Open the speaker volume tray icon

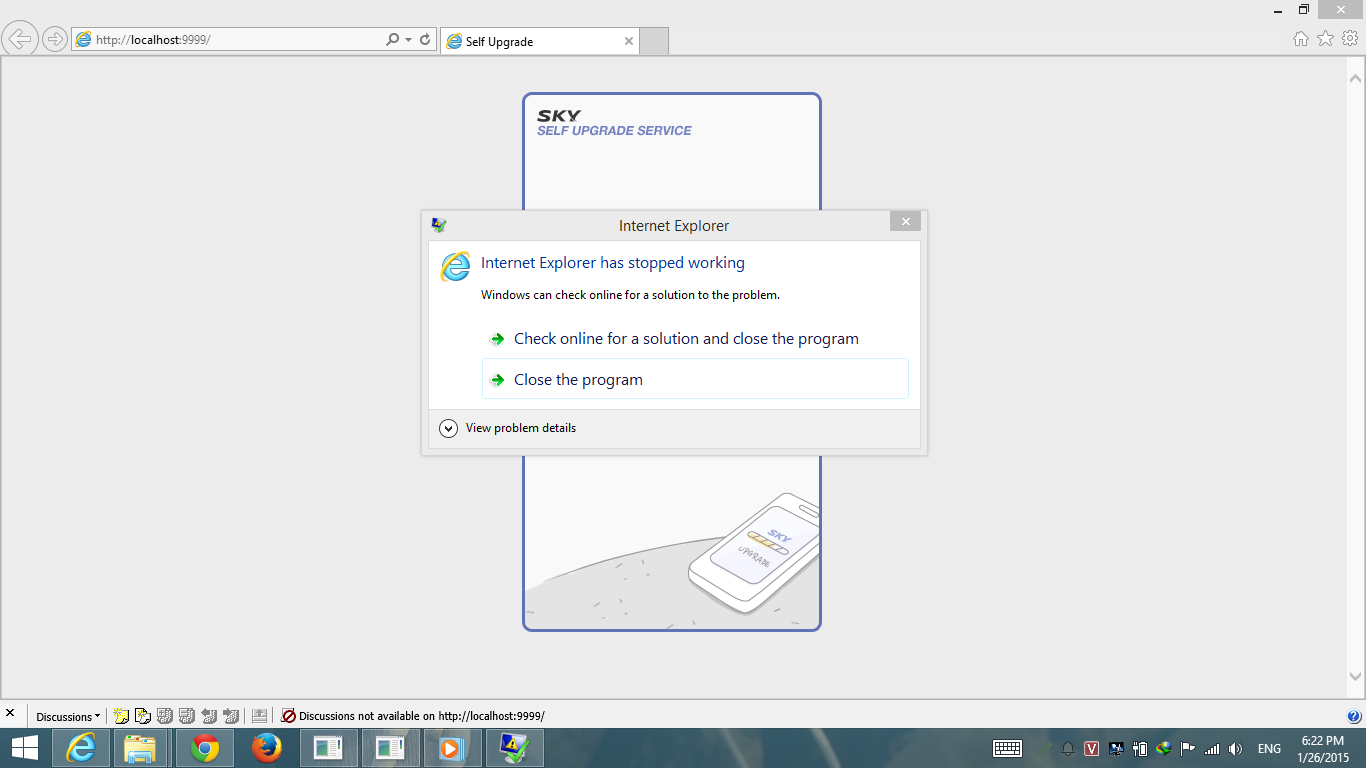click(x=1236, y=749)
